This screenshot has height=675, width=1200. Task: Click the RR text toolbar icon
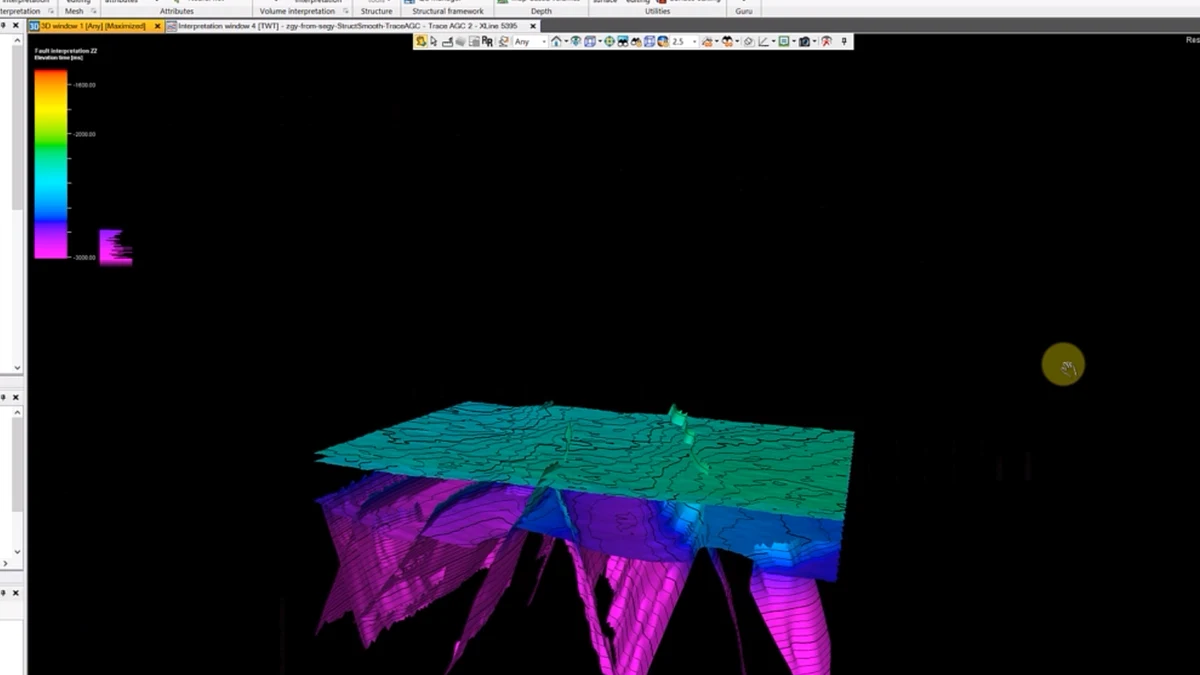(x=487, y=42)
